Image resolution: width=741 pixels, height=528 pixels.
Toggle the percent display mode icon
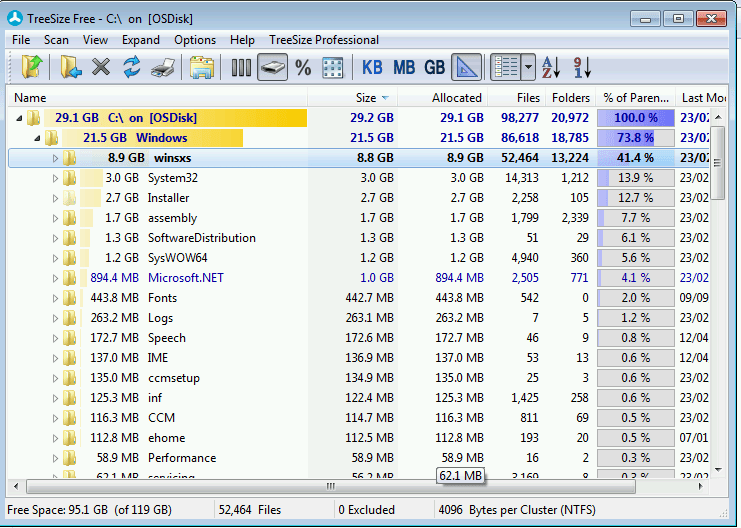(303, 68)
